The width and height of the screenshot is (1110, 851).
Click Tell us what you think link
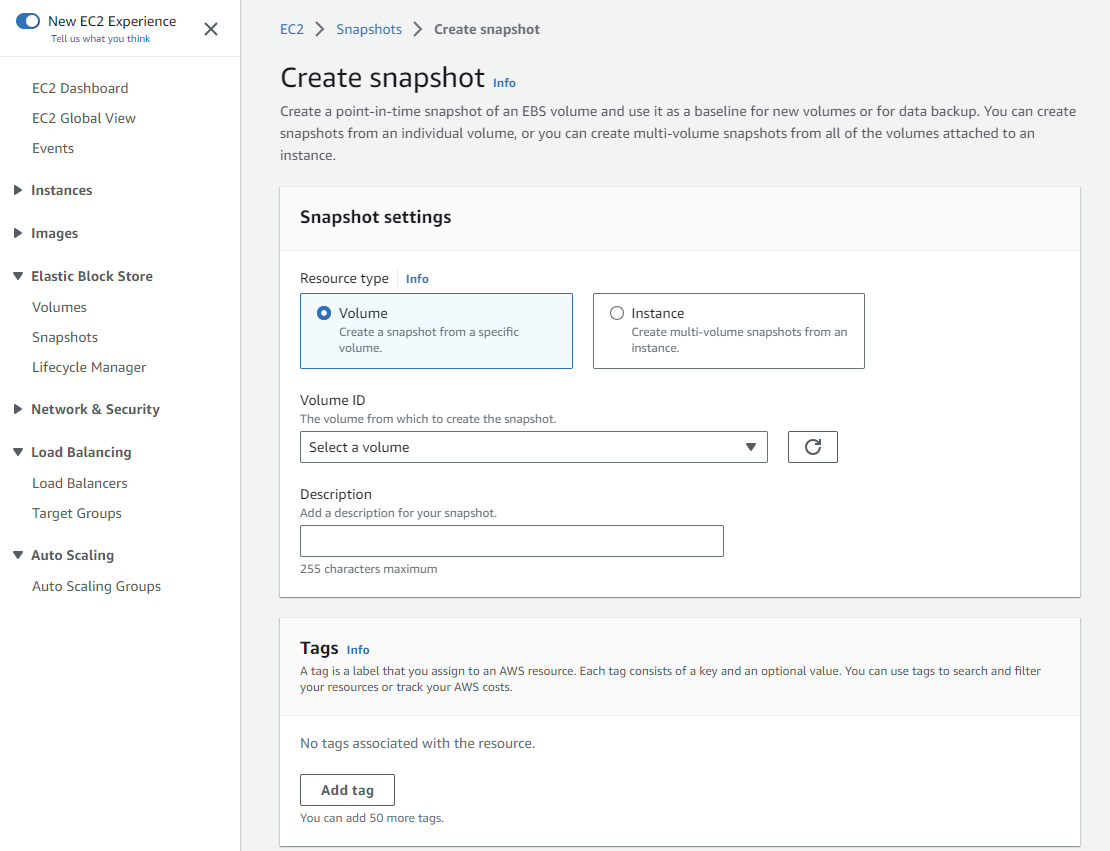101,39
